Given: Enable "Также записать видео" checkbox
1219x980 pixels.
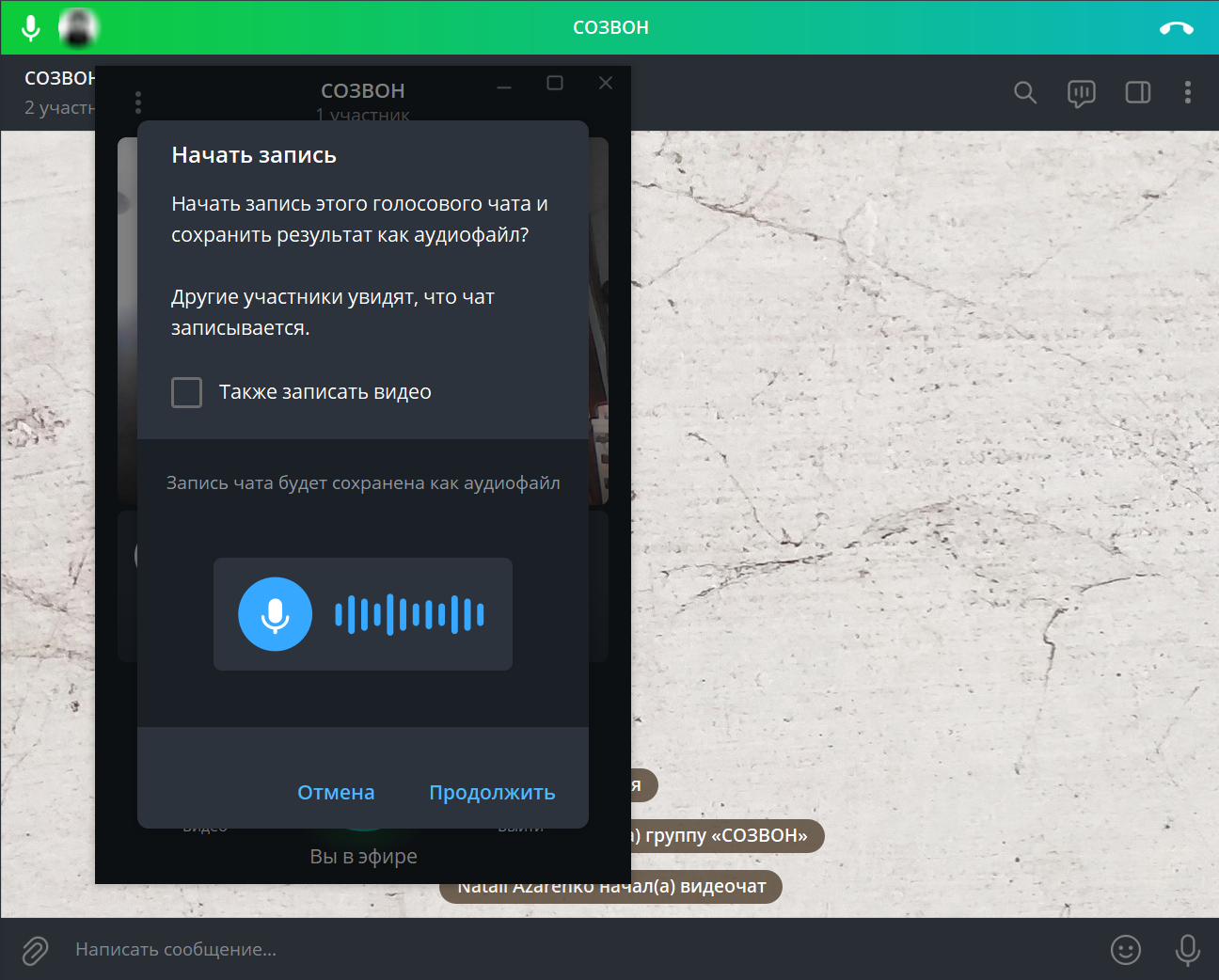Looking at the screenshot, I should [186, 392].
